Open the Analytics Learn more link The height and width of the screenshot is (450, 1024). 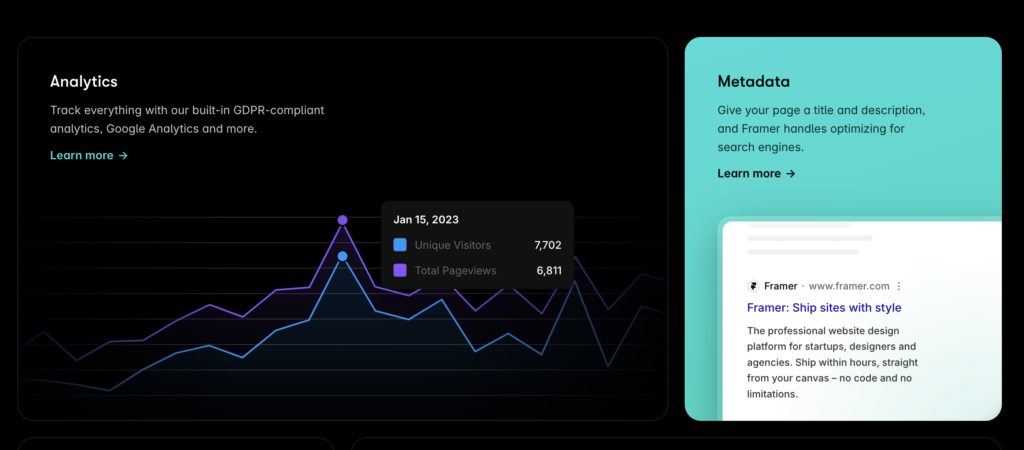(x=89, y=155)
